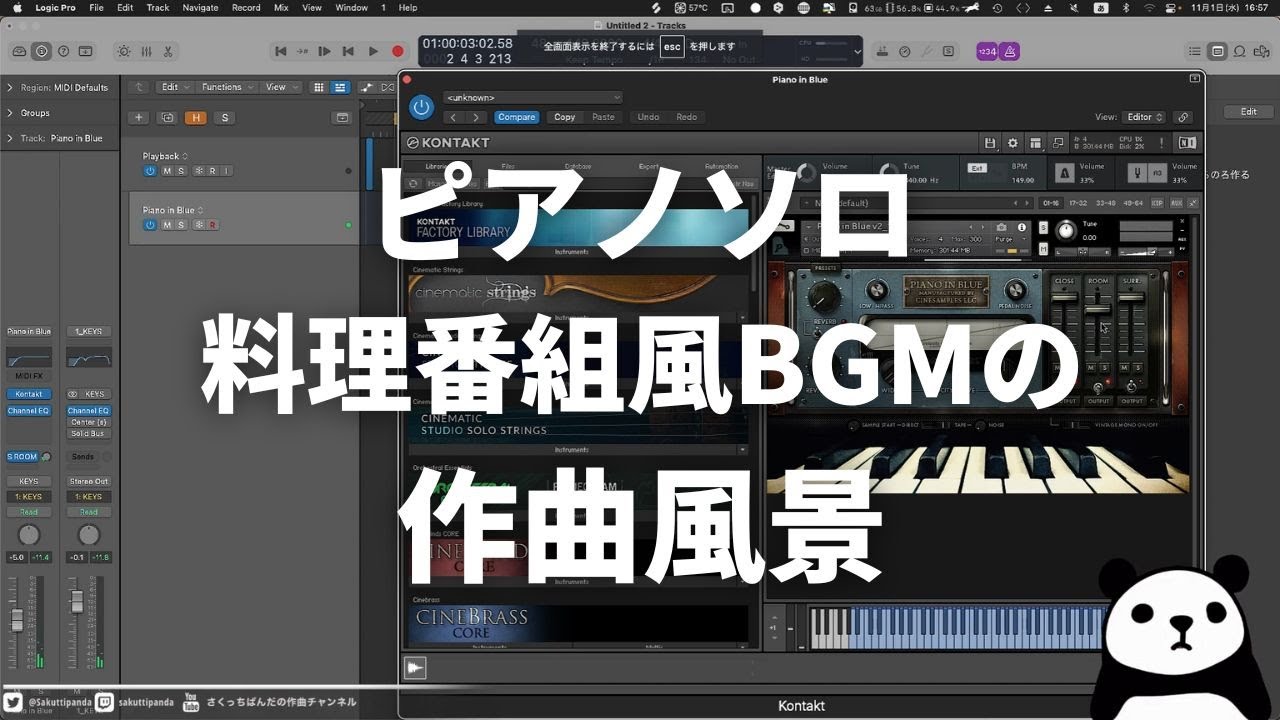Open the Edit dropdown in tracks area
Viewport: 1280px width, 720px height.
pyautogui.click(x=176, y=87)
